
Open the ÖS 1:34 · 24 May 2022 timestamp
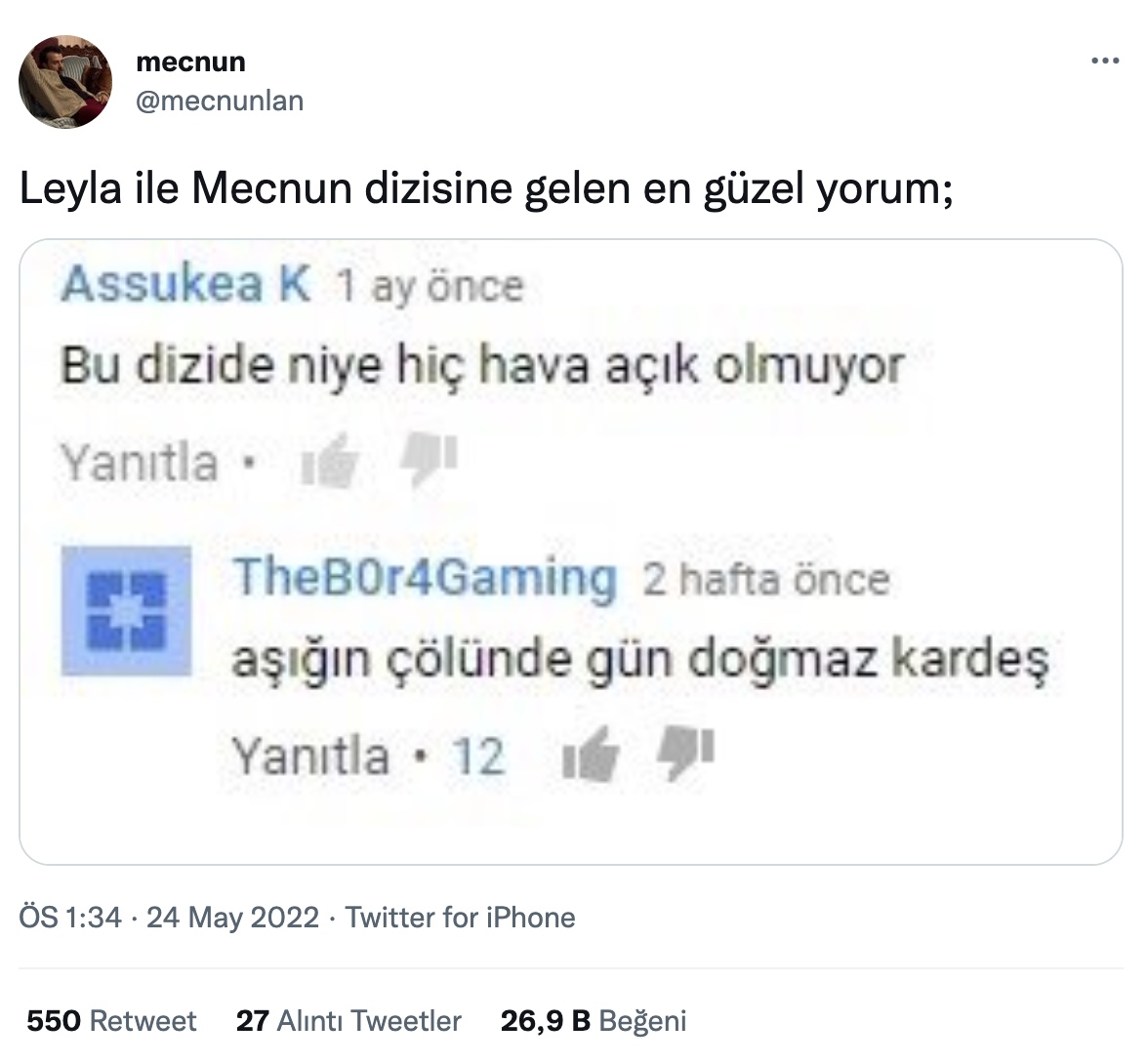169,918
